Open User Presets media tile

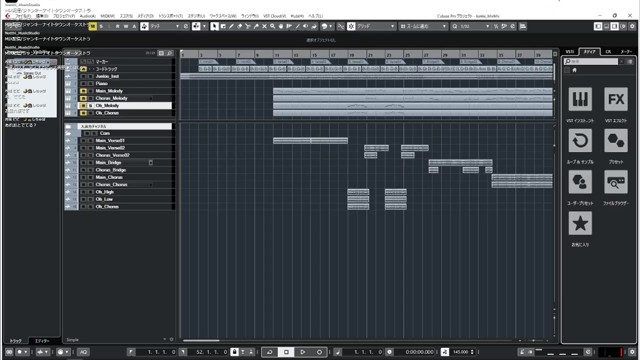580,182
